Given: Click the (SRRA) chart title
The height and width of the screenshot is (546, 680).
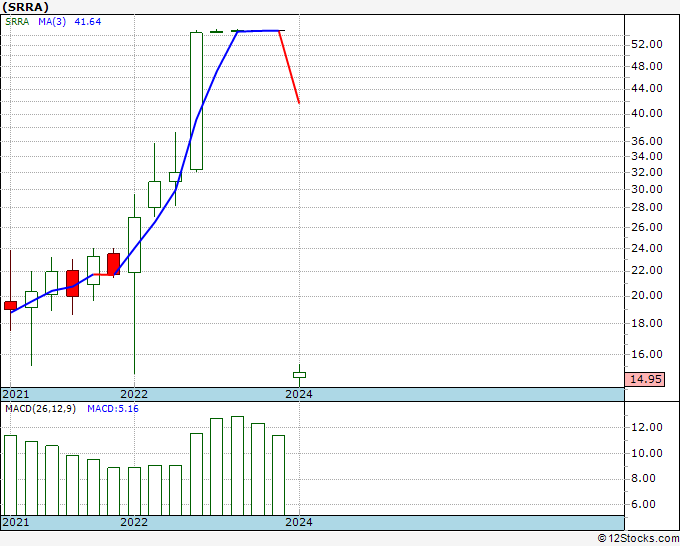Looking at the screenshot, I should click(25, 7).
